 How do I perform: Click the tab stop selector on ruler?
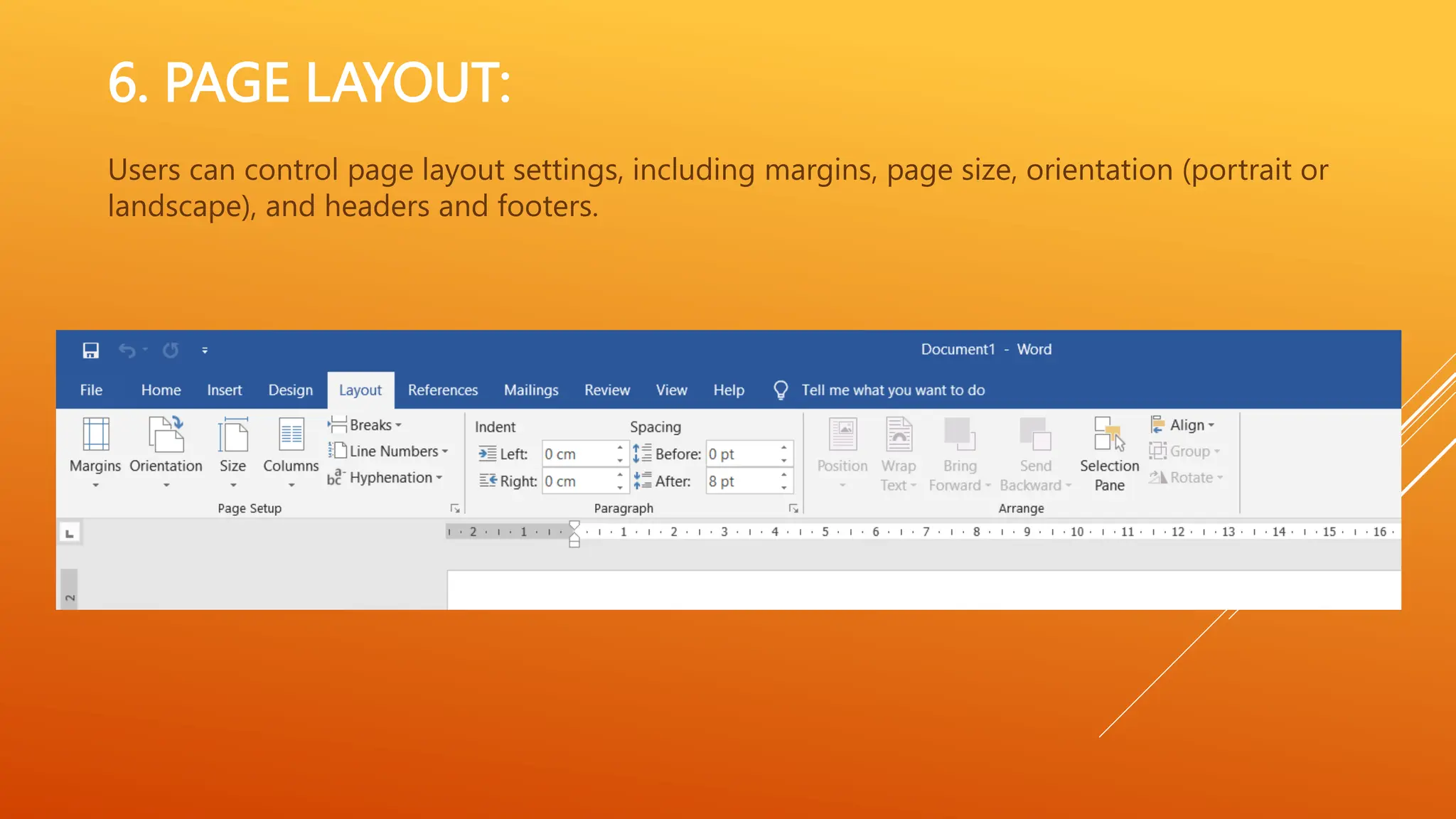pos(70,533)
